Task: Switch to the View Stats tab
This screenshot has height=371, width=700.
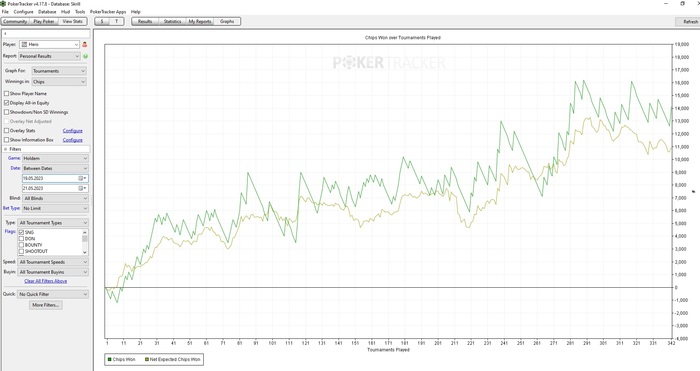Action: pos(72,21)
